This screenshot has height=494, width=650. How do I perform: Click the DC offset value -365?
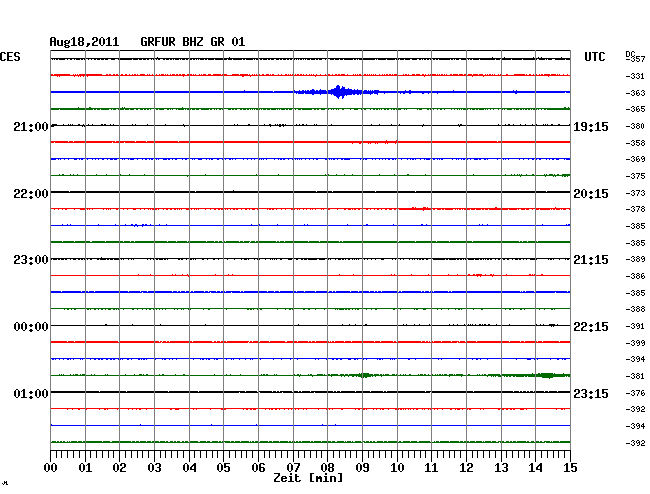(635, 109)
